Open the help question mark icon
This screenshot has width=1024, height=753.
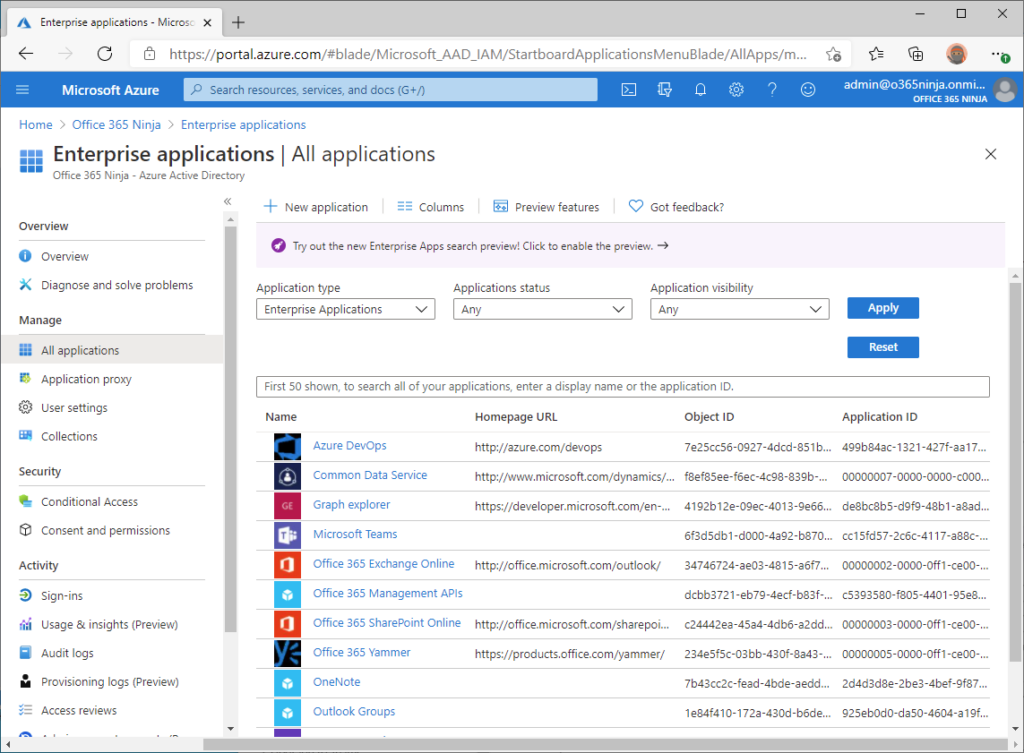[772, 89]
